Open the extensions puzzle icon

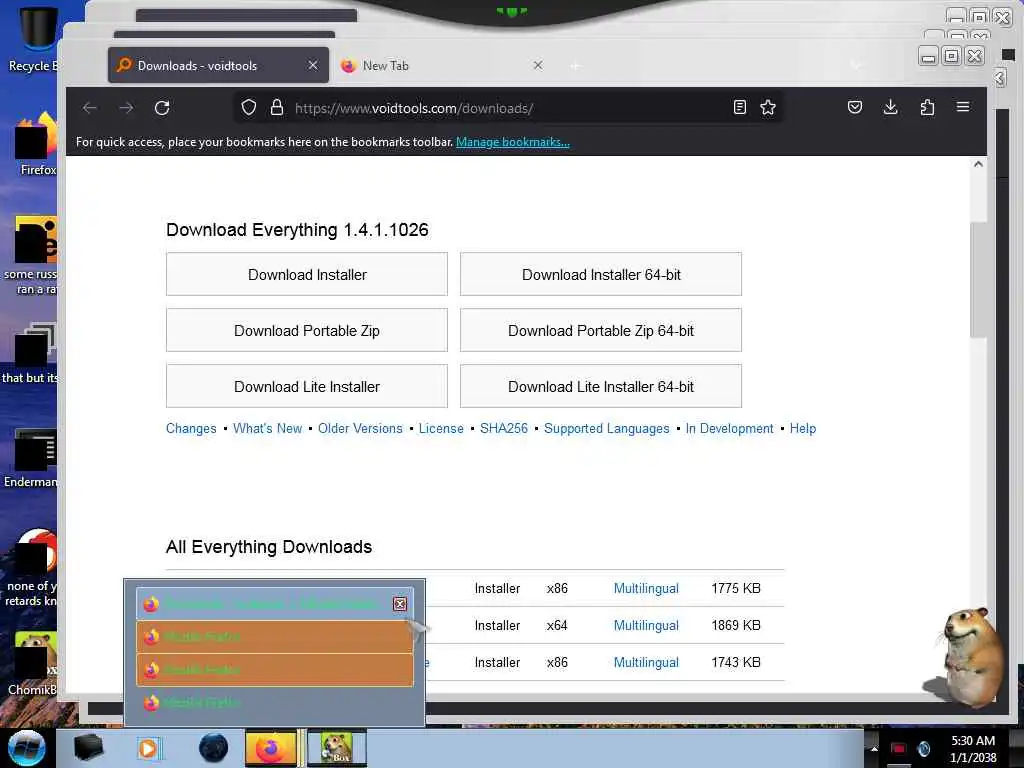[x=927, y=108]
